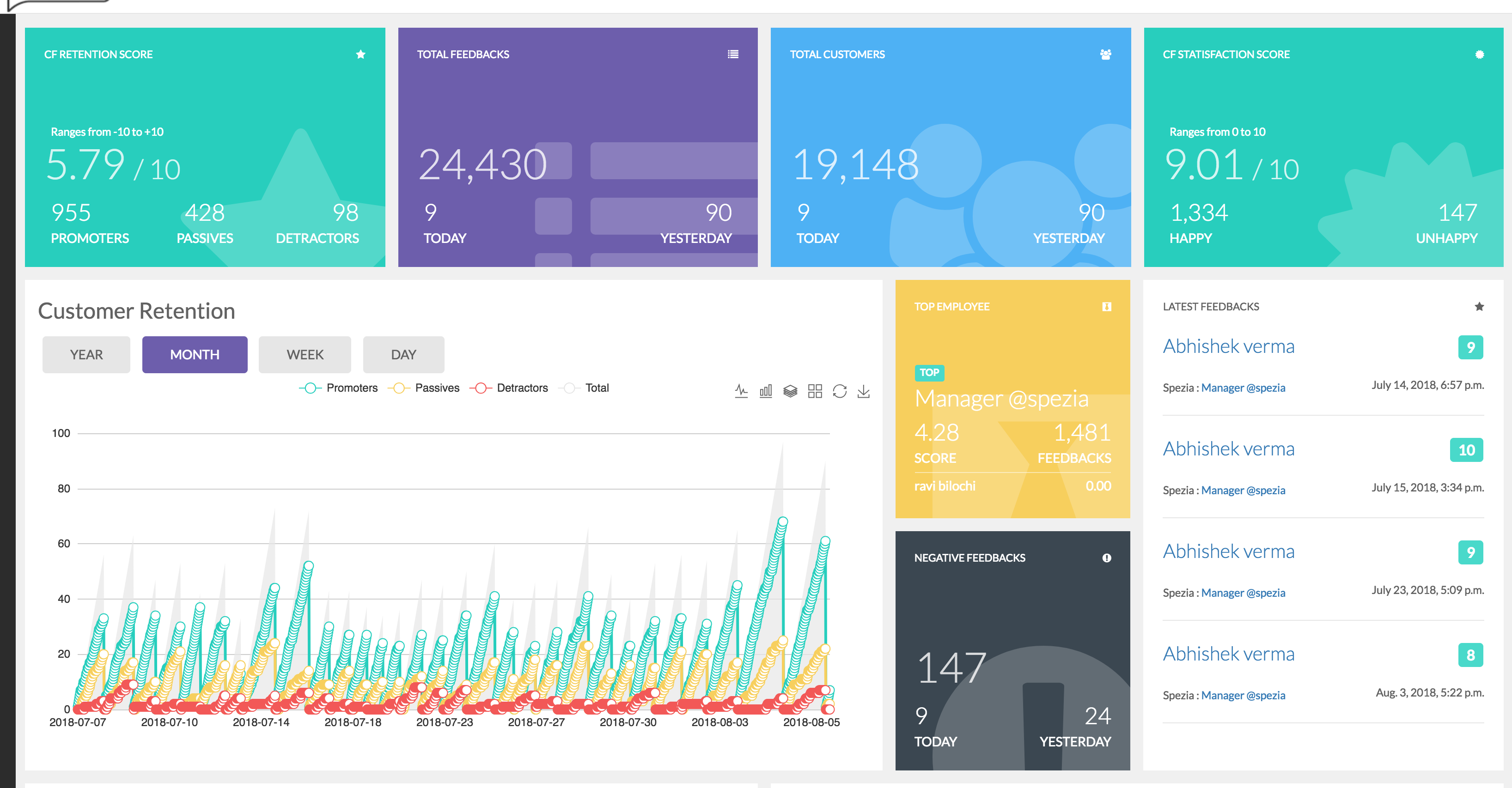Screen dimensions: 1512x788
Task: Switch retention chart to WEEK tab
Action: coord(305,354)
